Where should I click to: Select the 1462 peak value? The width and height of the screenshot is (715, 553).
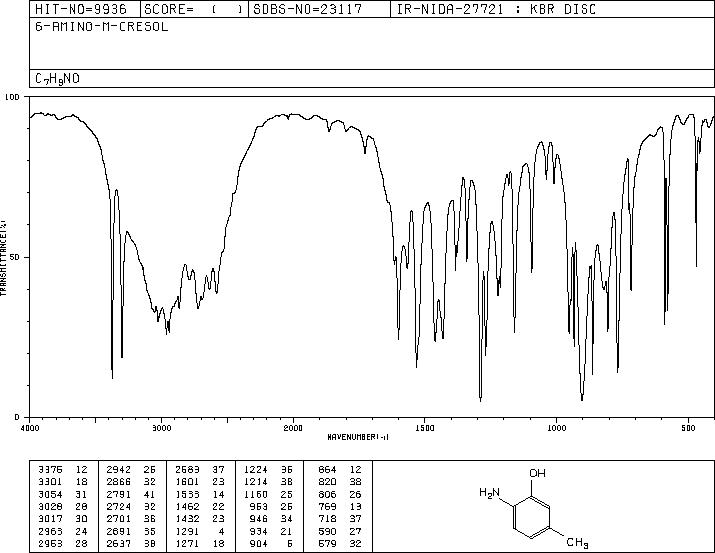(187, 506)
